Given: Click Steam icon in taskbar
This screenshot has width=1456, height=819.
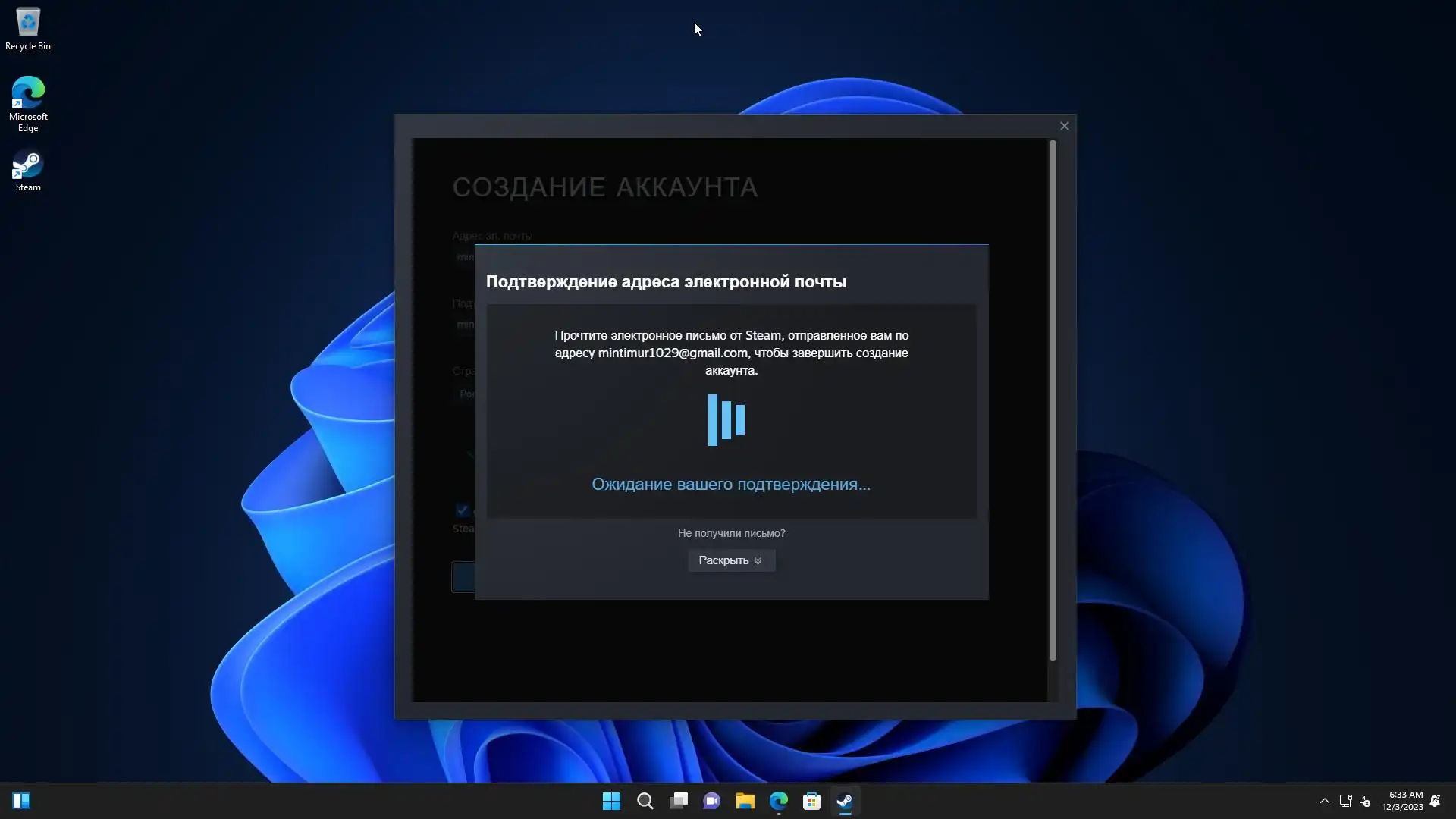Looking at the screenshot, I should tap(845, 801).
